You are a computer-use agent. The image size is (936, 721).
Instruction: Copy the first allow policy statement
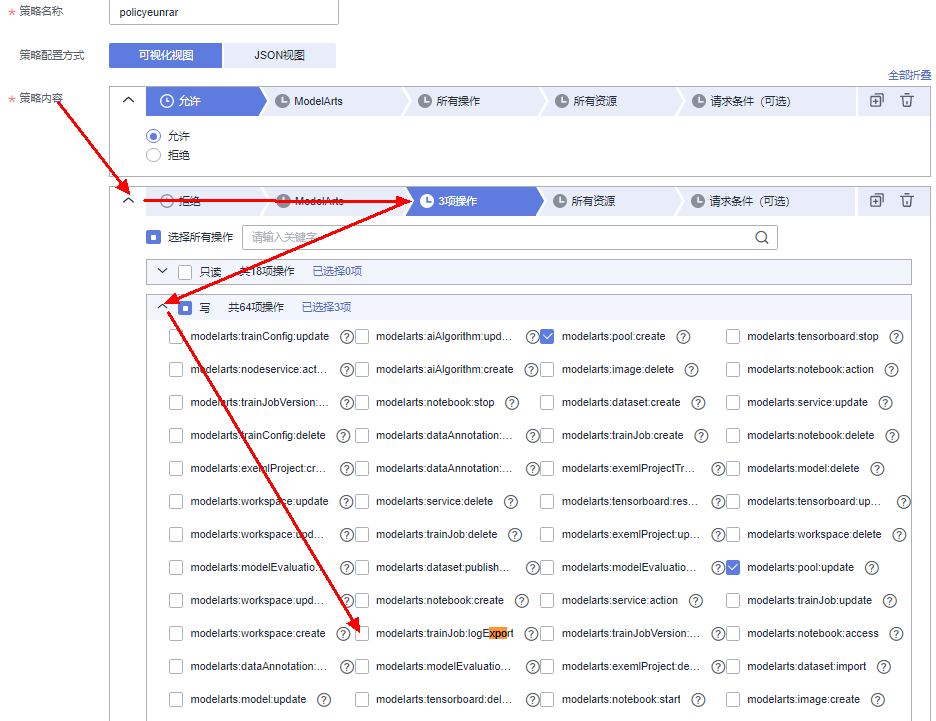tap(876, 100)
